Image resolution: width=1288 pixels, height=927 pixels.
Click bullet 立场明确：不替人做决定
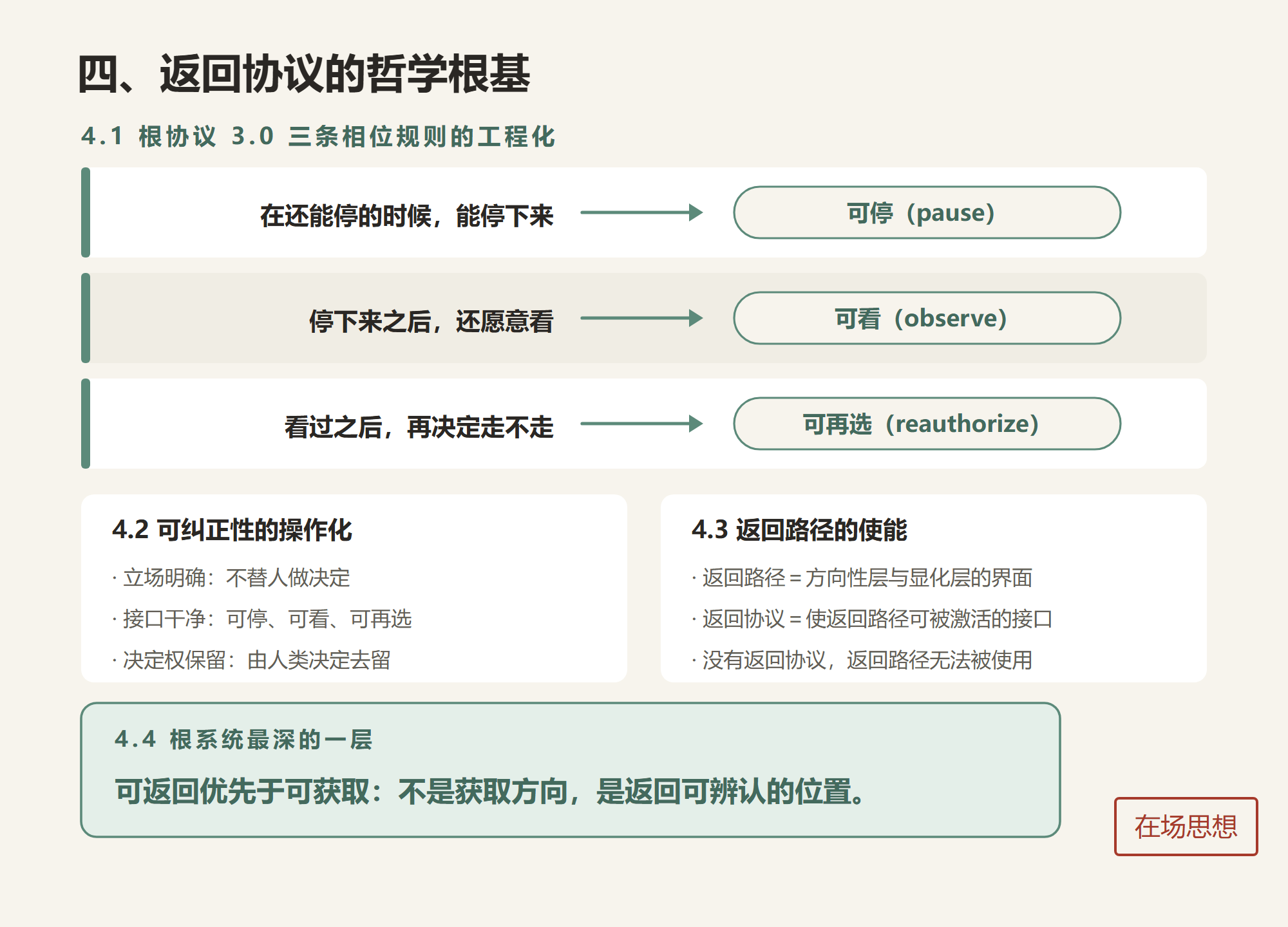point(231,577)
